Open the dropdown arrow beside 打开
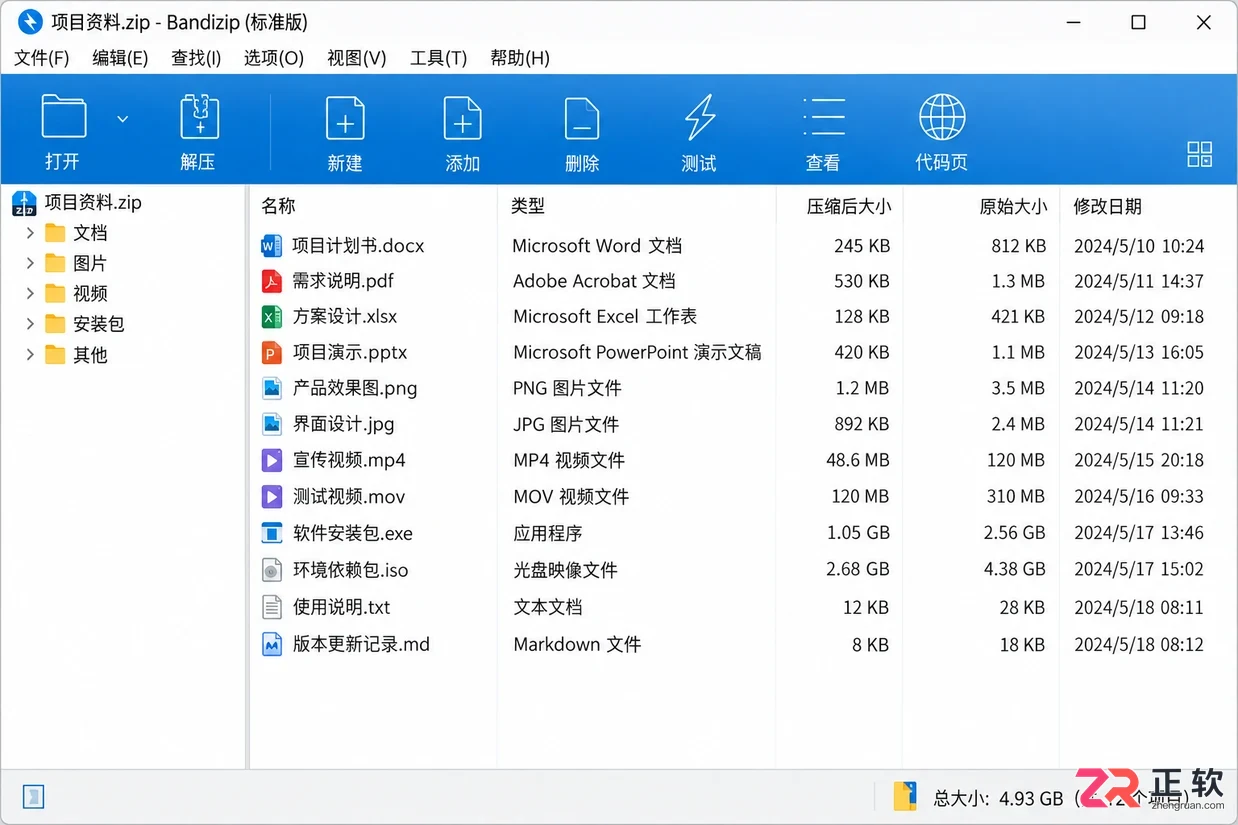1238x825 pixels. coord(122,119)
